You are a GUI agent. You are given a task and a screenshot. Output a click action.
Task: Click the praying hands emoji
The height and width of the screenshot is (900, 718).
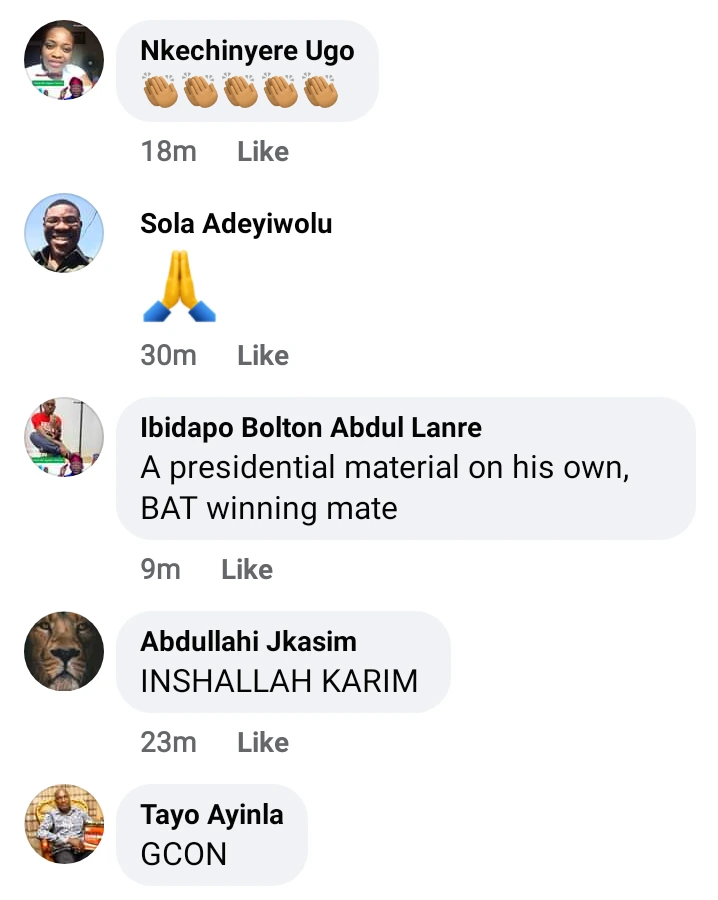tap(180, 286)
